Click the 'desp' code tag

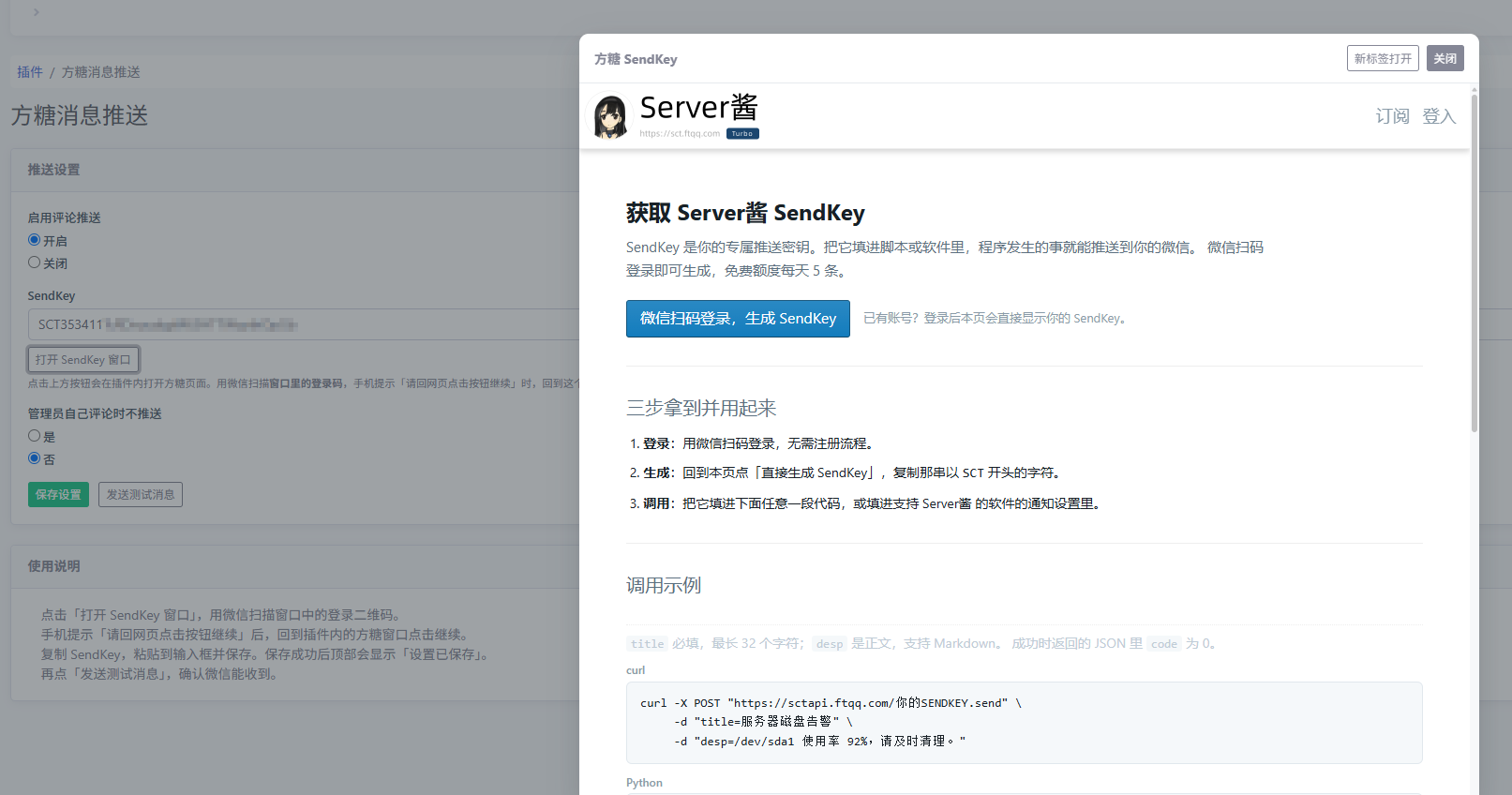pyautogui.click(x=830, y=644)
